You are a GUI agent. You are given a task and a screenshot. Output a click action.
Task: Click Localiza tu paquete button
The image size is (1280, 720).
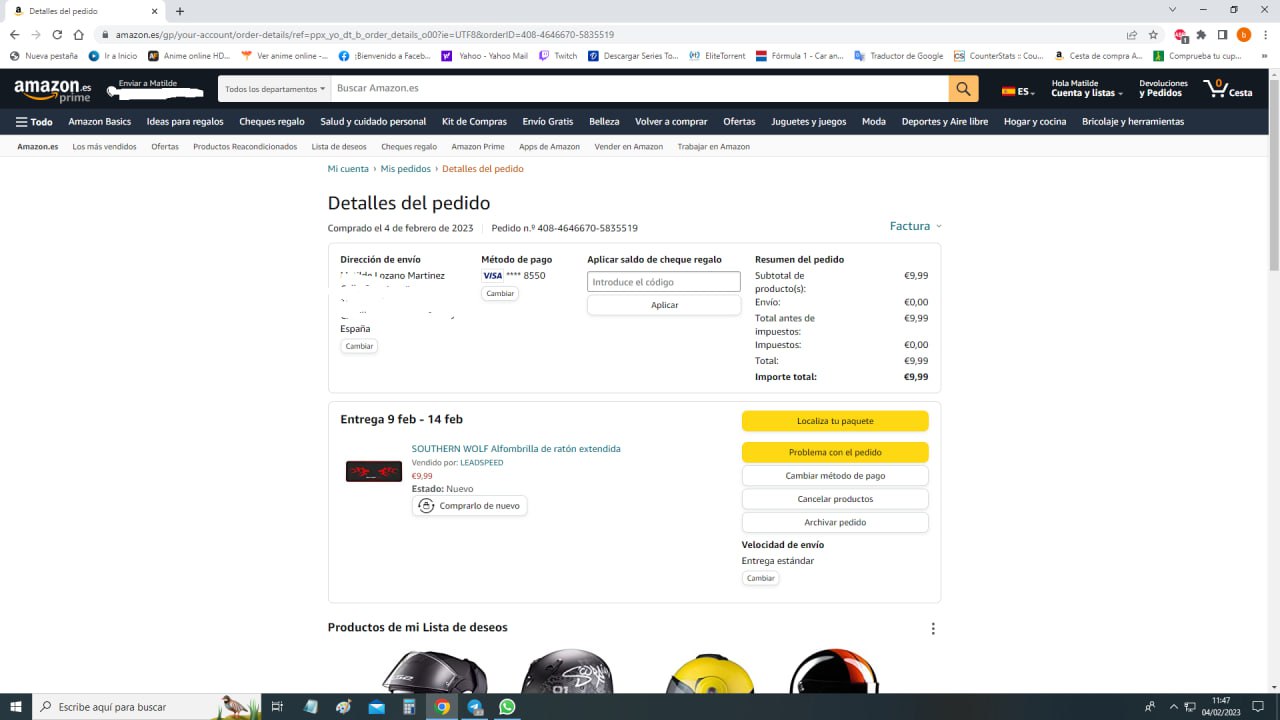coord(835,421)
